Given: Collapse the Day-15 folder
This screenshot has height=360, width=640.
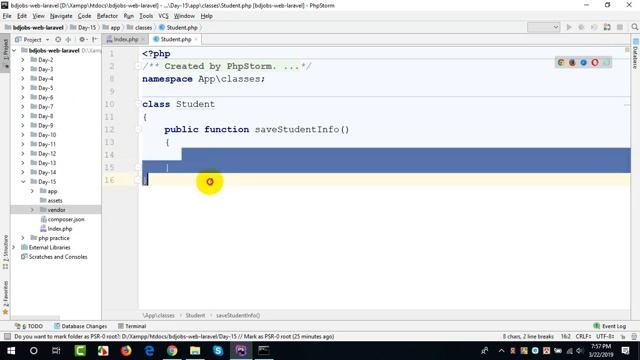Looking at the screenshot, I should (x=23, y=182).
